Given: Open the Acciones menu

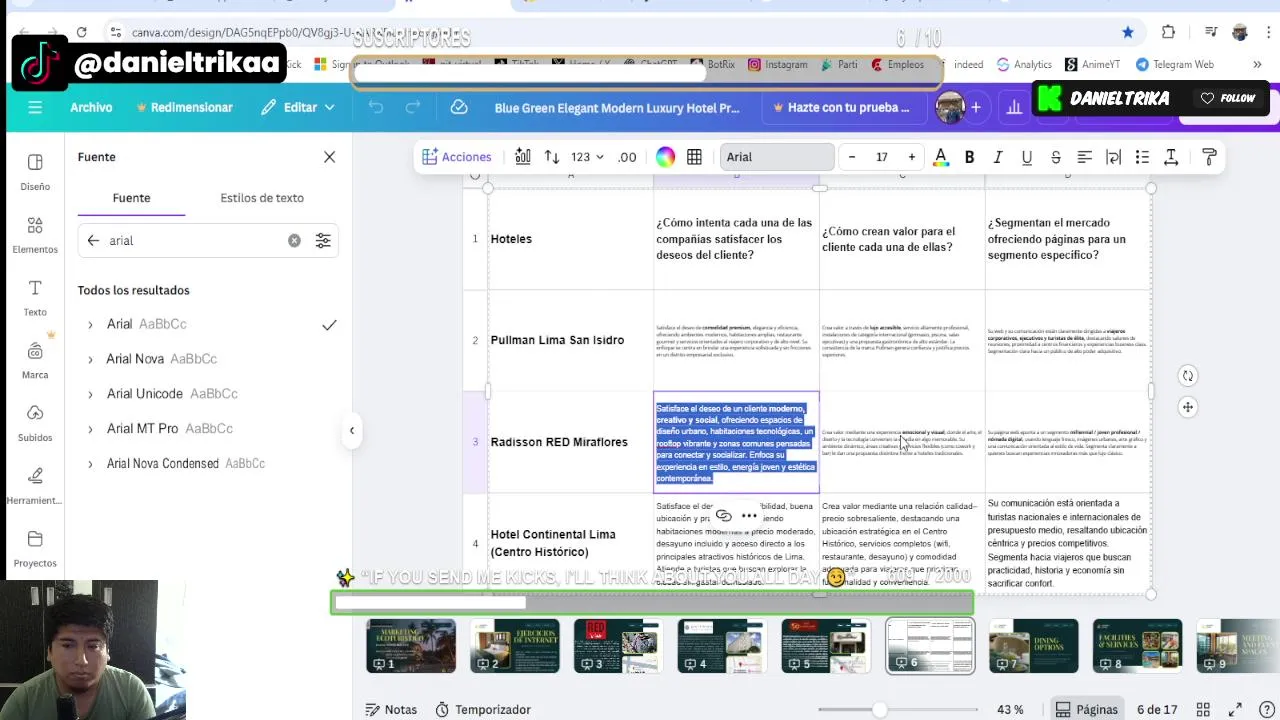Looking at the screenshot, I should click(x=456, y=157).
